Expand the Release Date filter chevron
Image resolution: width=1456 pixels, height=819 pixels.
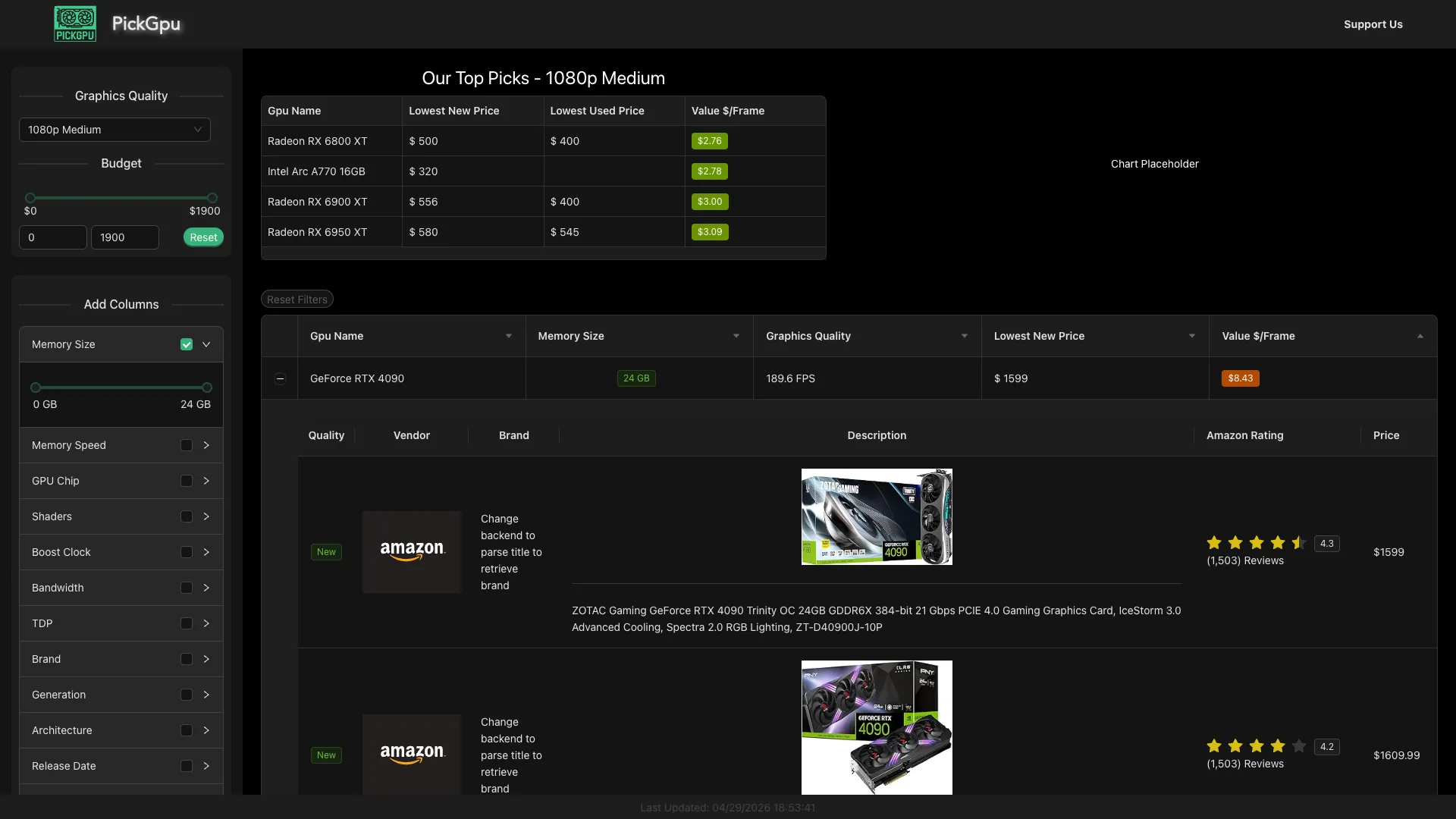point(206,766)
